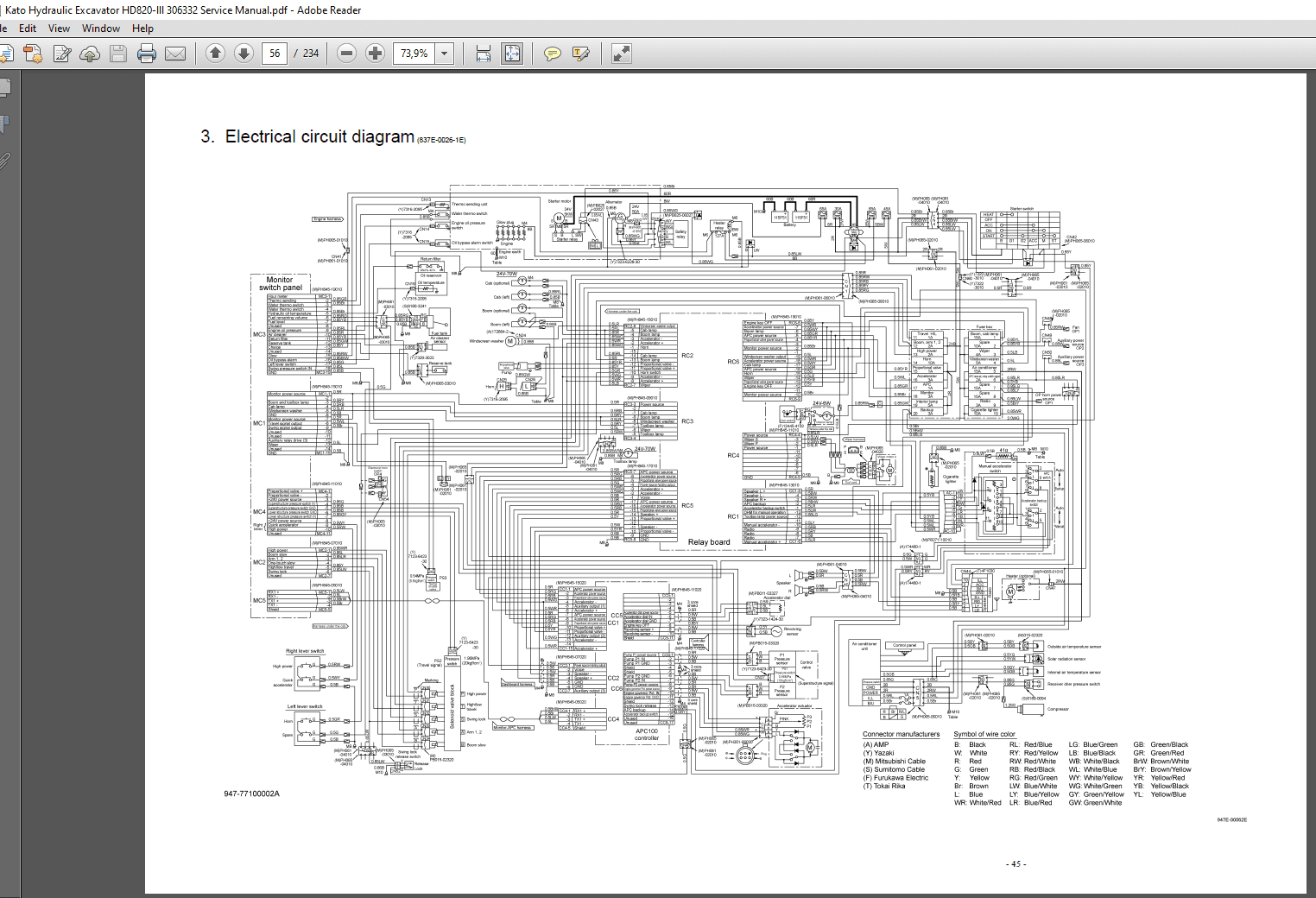Image resolution: width=1316 pixels, height=898 pixels.
Task: Add a sticky note comment
Action: point(551,53)
